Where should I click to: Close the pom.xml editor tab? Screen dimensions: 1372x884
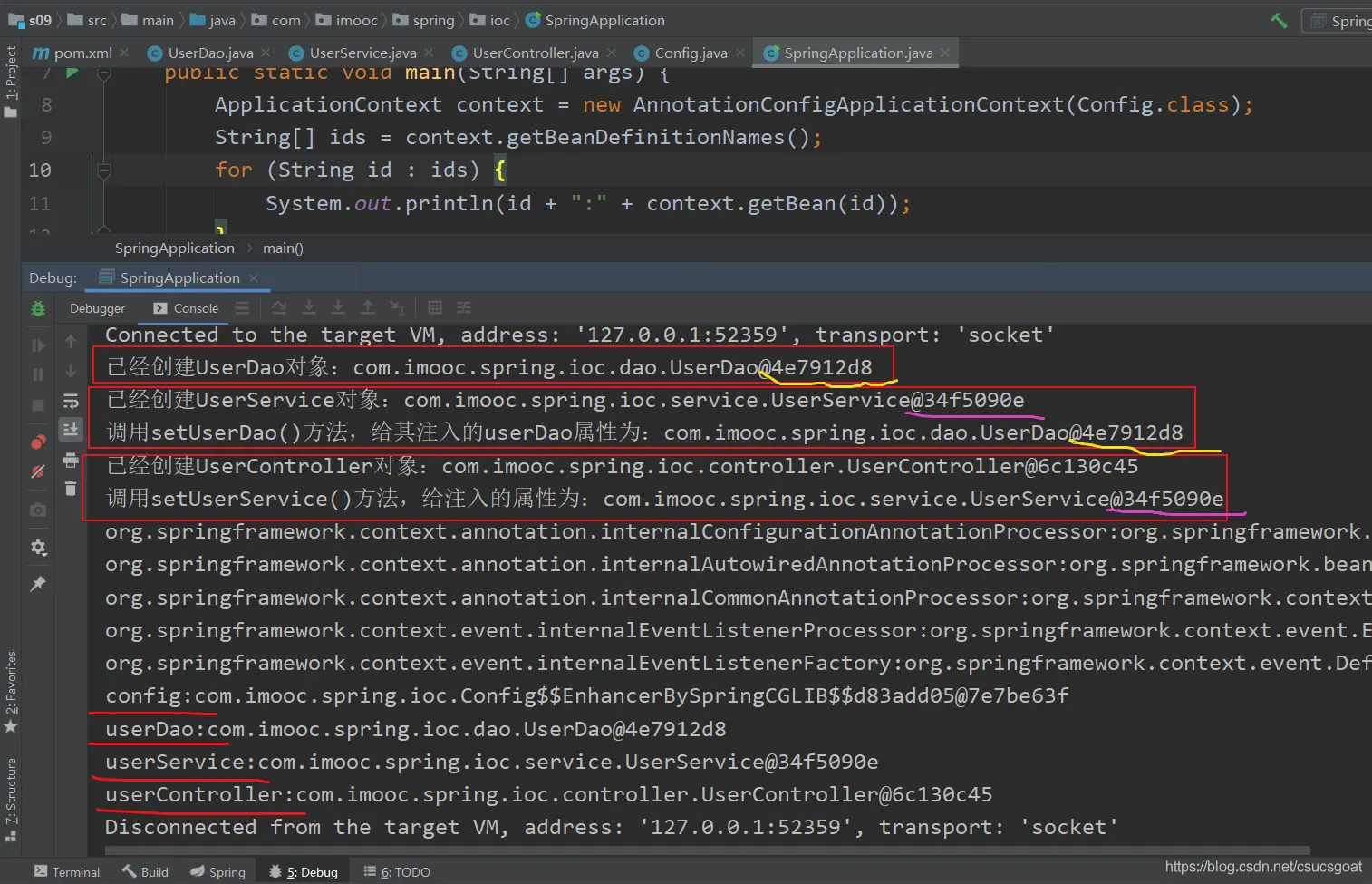click(124, 53)
